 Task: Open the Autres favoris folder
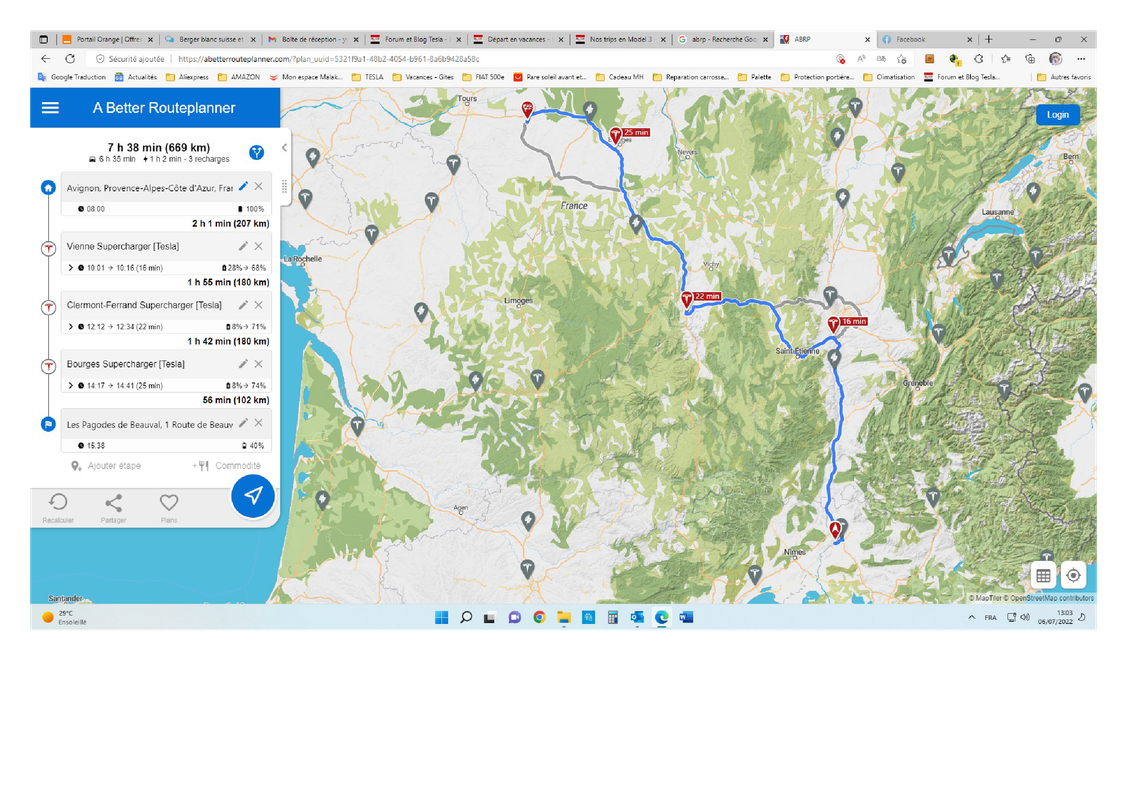pos(1063,77)
